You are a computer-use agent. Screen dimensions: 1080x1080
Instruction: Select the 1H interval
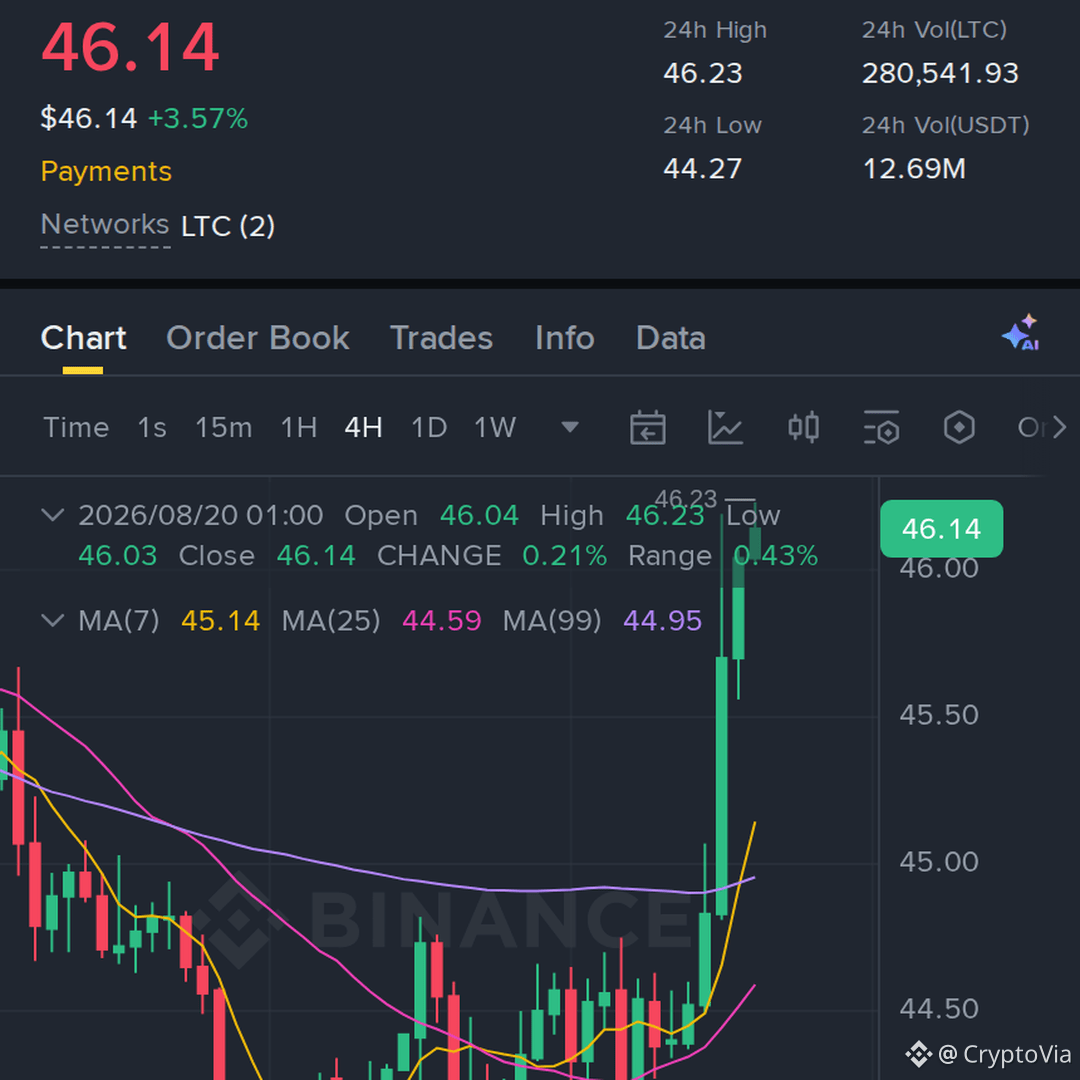click(299, 428)
